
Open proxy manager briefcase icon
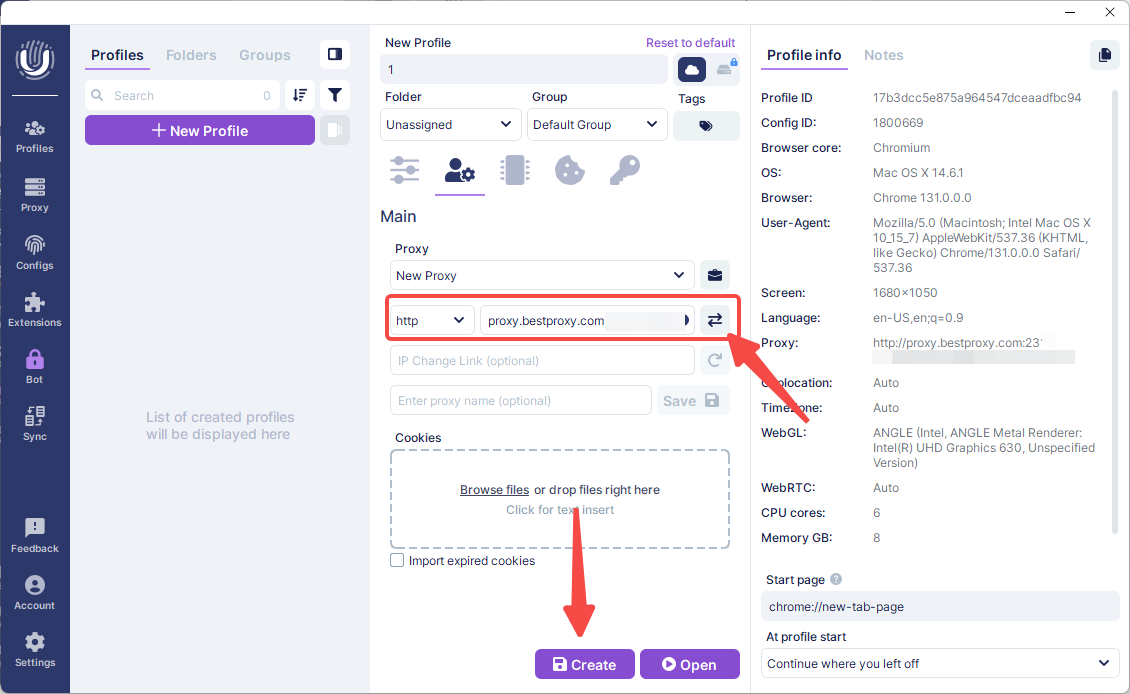tap(714, 275)
